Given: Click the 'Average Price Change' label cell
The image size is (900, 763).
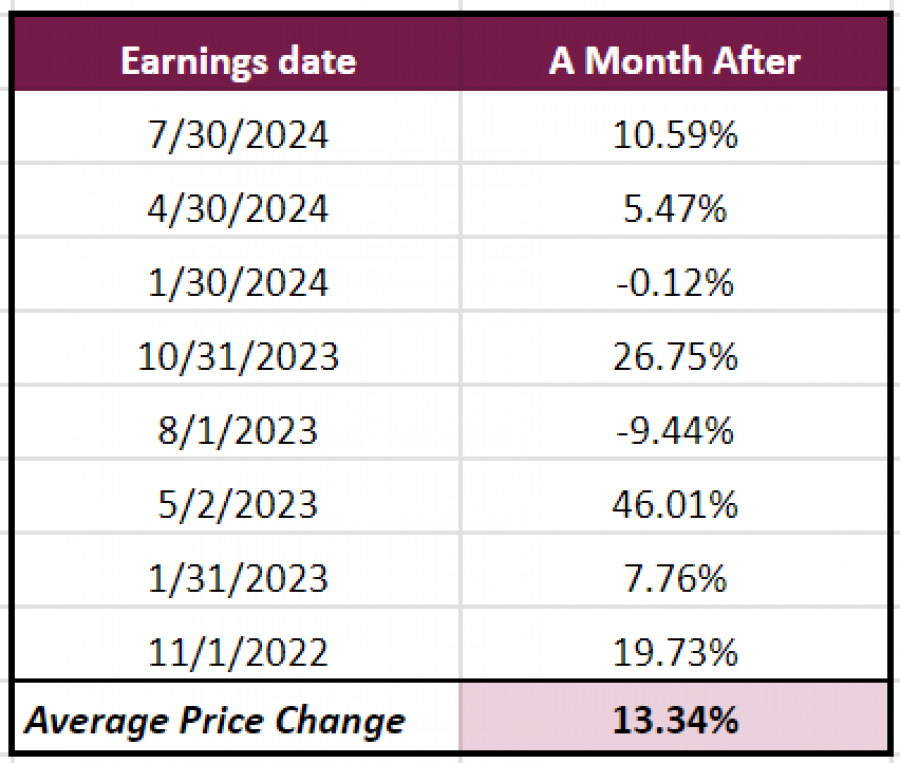Looking at the screenshot, I should [x=216, y=720].
